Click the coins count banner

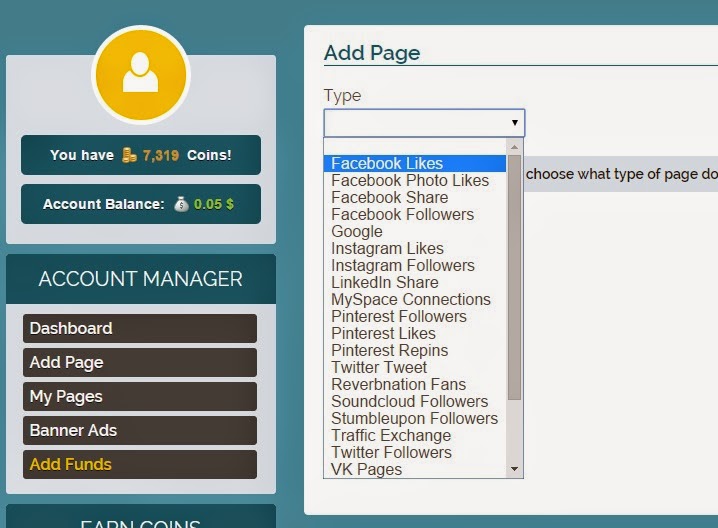[x=141, y=155]
